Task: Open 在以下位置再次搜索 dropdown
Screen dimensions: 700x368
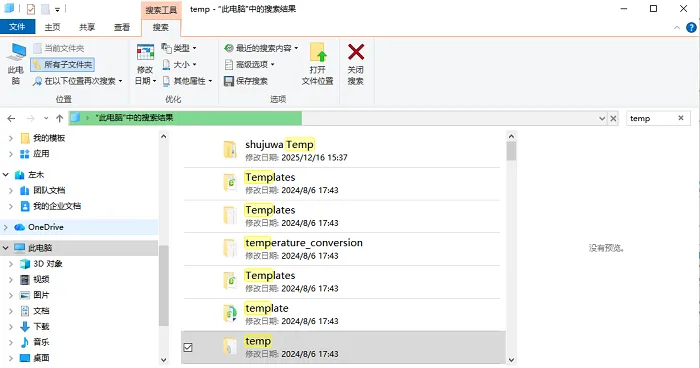Action: [77, 81]
